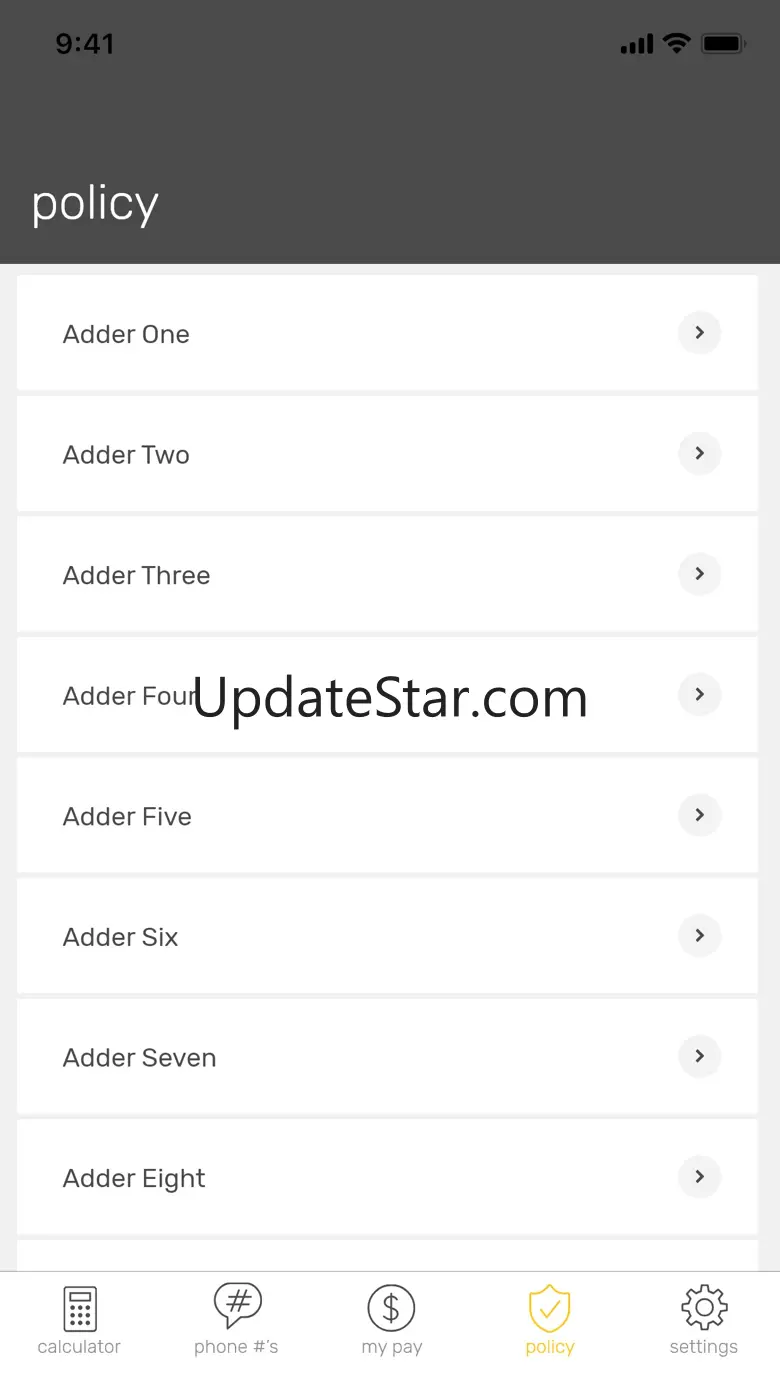The image size is (780, 1387).
Task: Expand Adder Two chevron arrow
Action: click(700, 453)
